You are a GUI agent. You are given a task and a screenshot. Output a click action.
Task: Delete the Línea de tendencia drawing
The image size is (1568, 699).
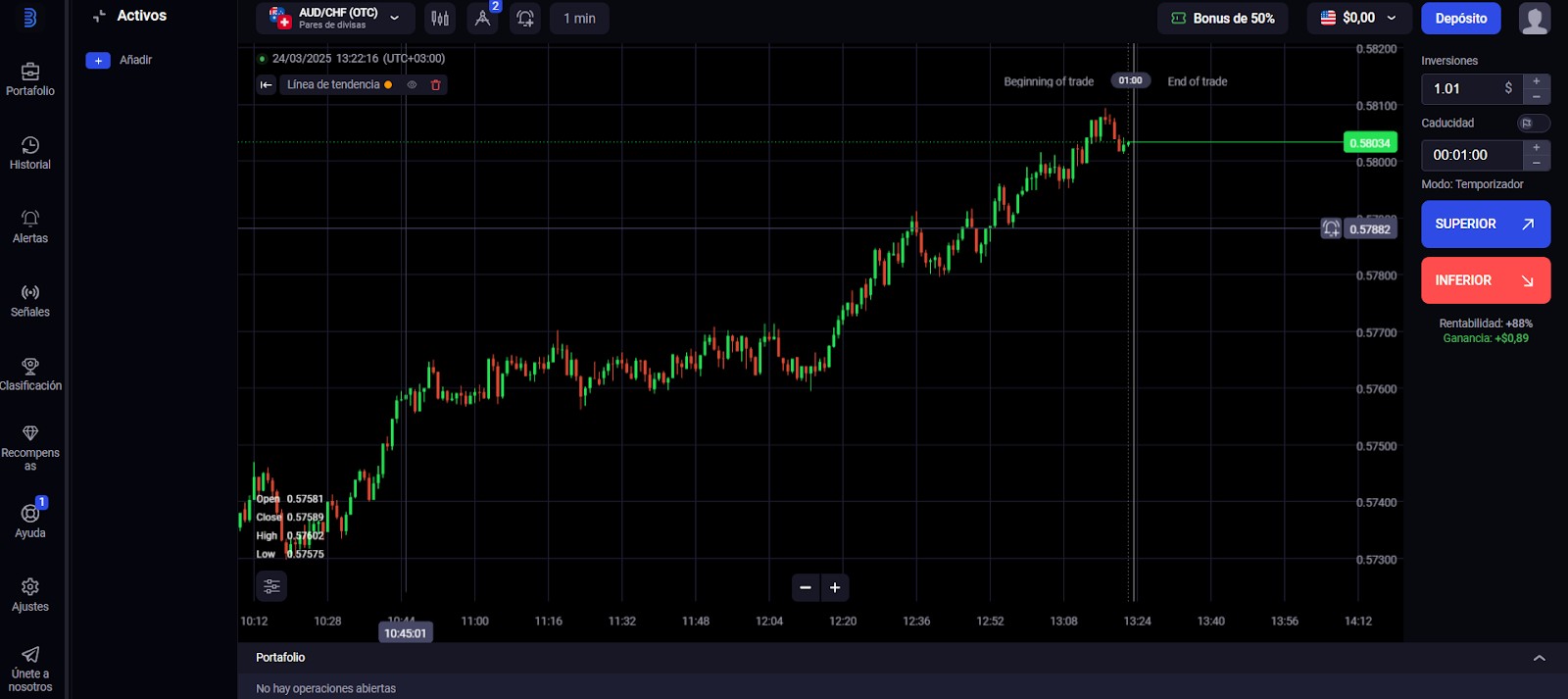[436, 85]
